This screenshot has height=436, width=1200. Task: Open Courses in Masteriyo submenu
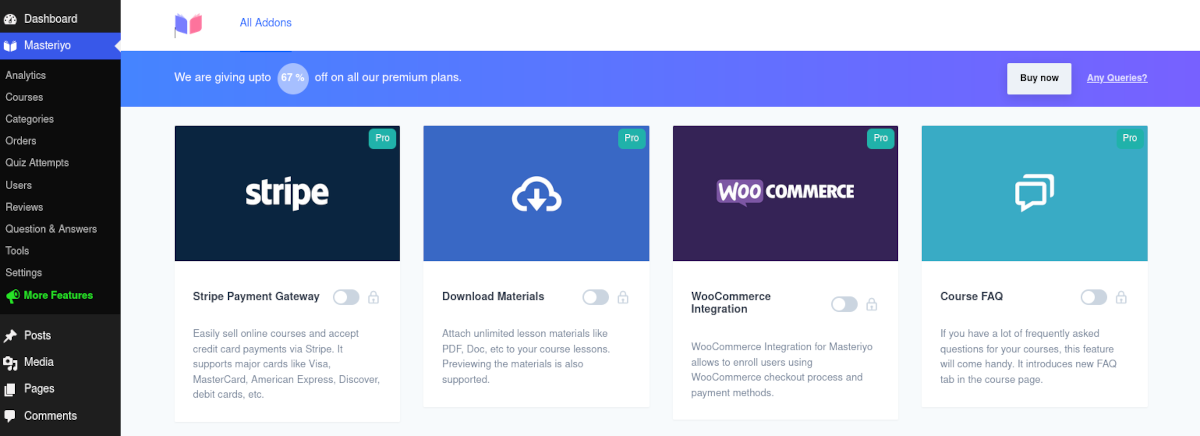[24, 97]
